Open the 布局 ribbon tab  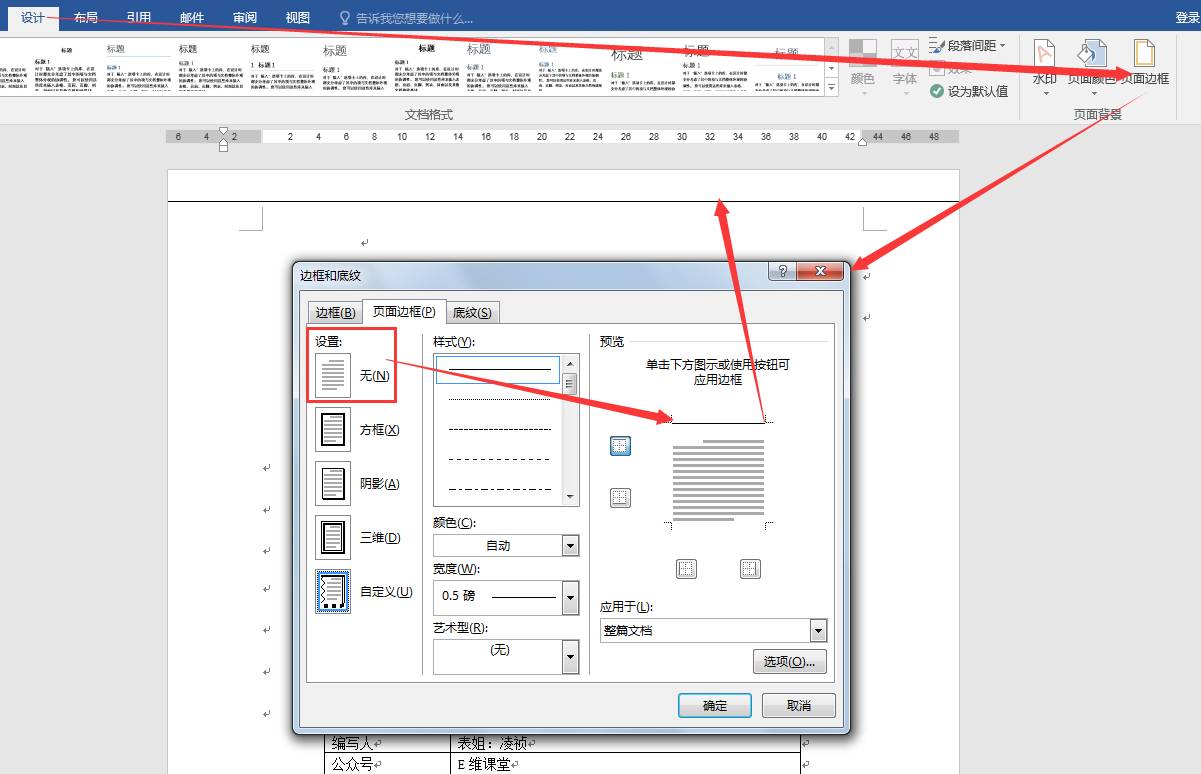[85, 16]
